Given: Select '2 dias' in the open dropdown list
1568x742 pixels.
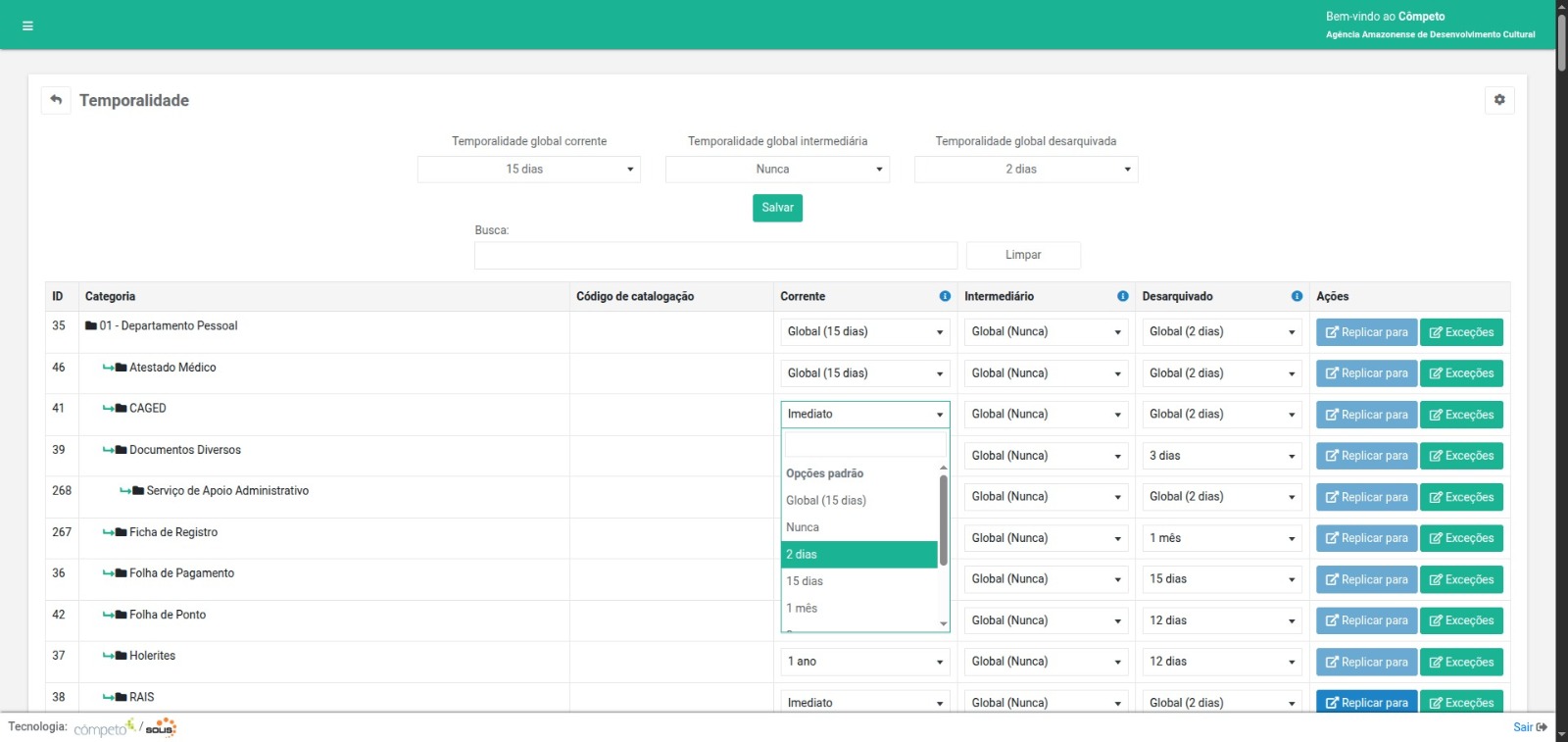Looking at the screenshot, I should pyautogui.click(x=858, y=555).
